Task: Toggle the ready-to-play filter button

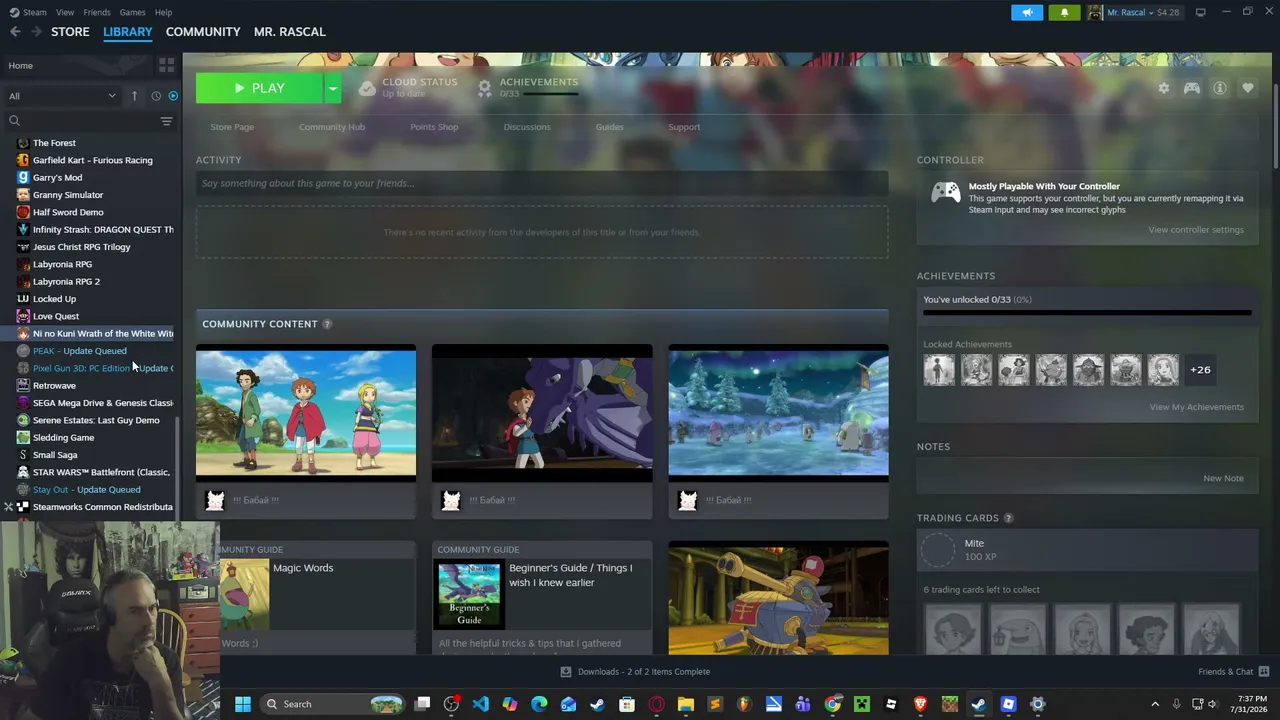Action: pos(173,96)
